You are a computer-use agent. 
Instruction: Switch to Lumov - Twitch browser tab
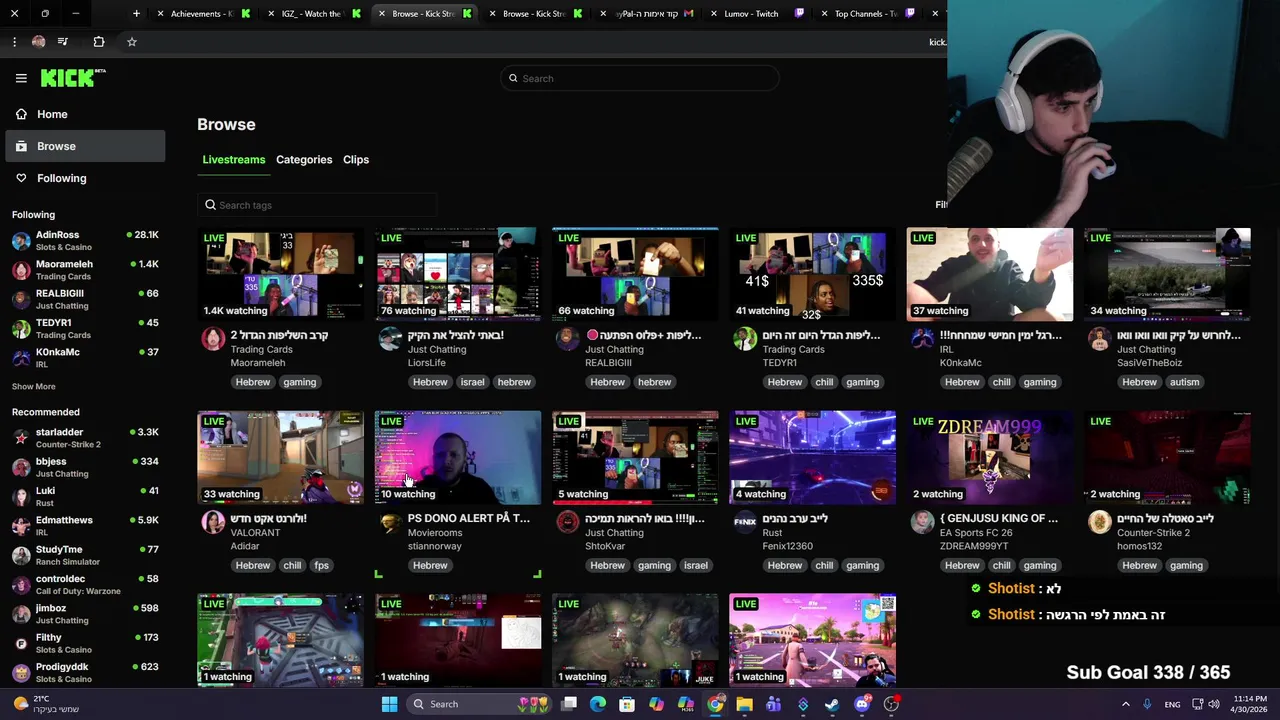[756, 13]
